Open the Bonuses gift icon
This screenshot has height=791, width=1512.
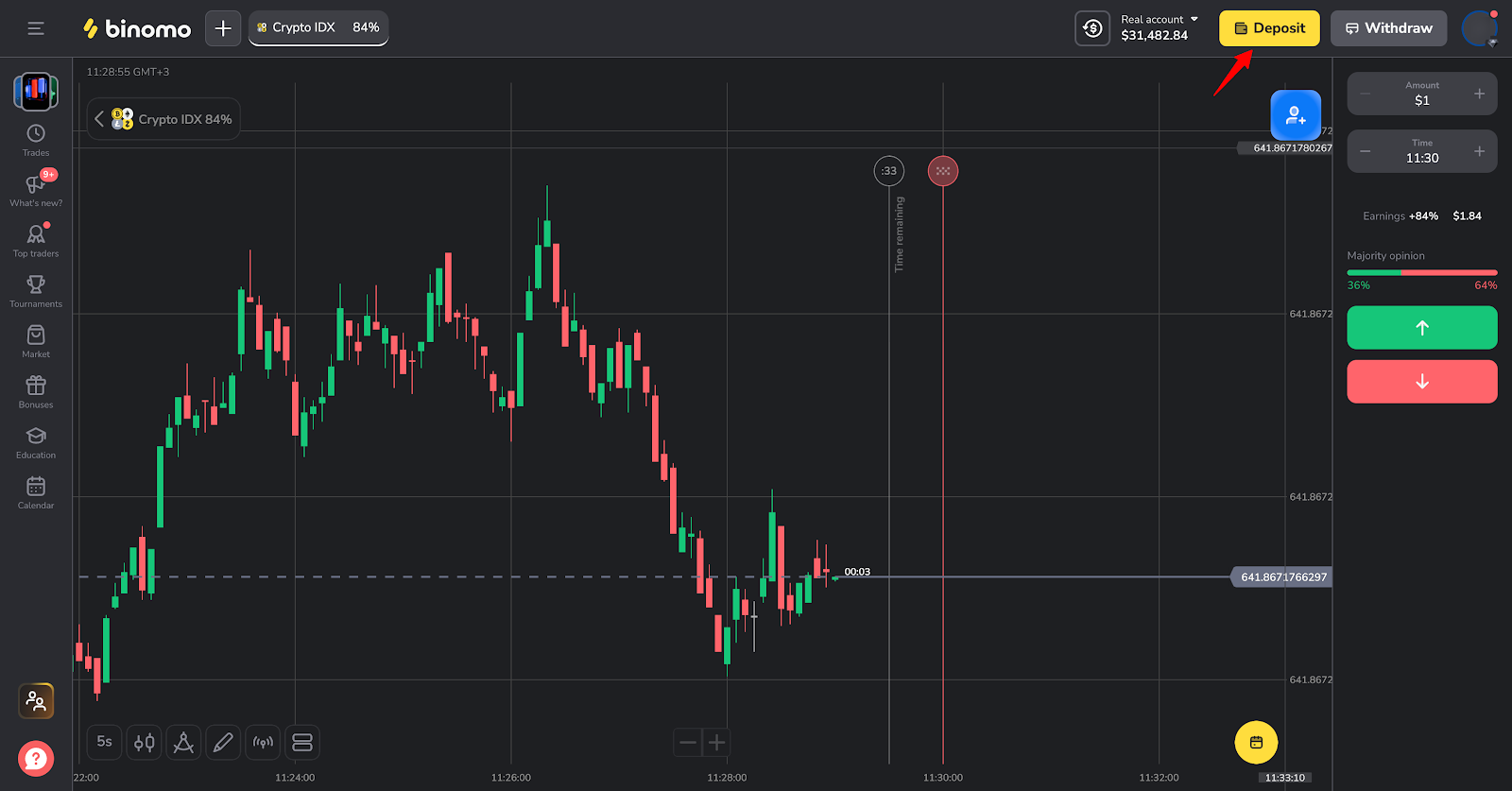(36, 391)
